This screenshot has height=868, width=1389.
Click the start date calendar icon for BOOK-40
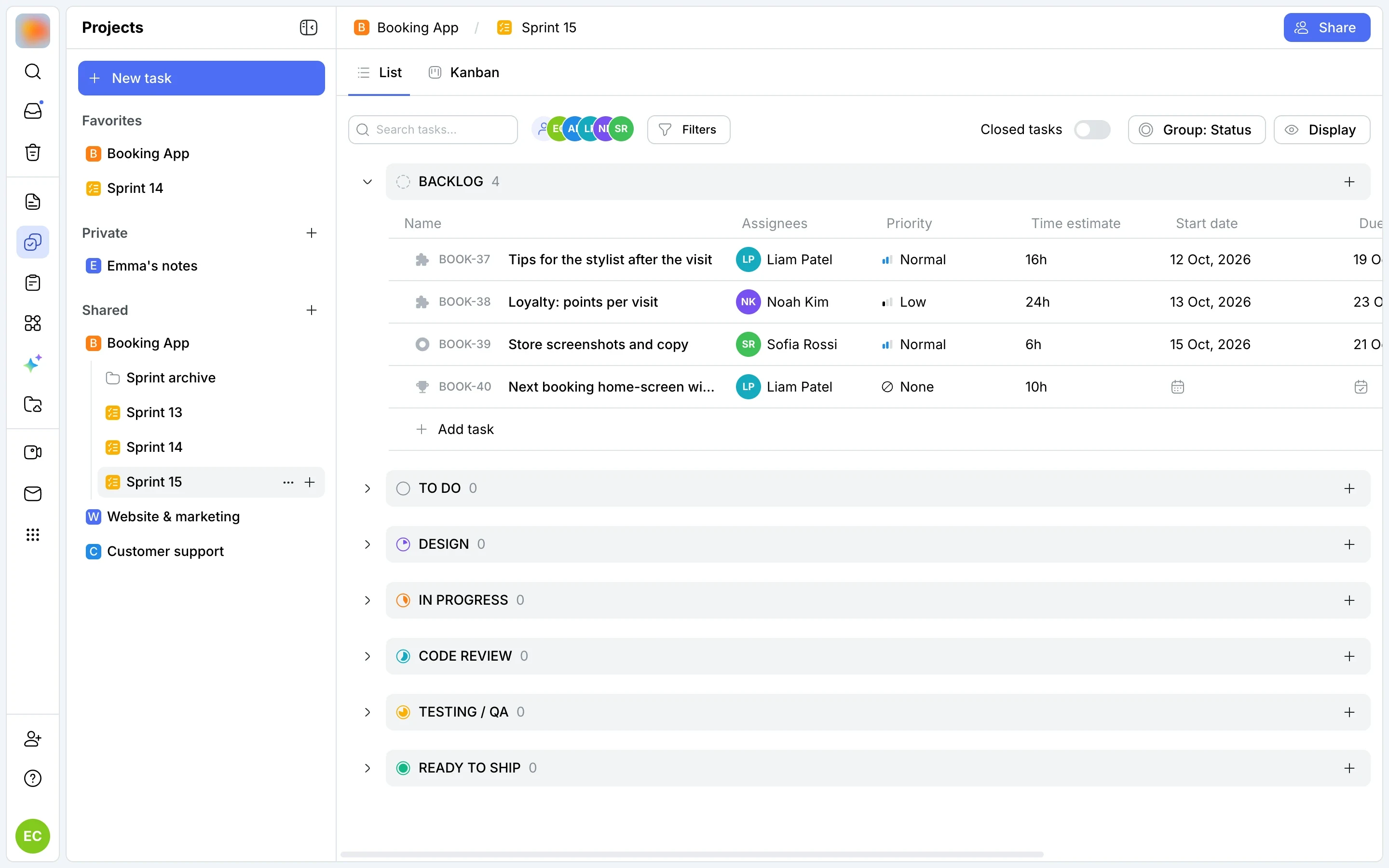(x=1177, y=387)
